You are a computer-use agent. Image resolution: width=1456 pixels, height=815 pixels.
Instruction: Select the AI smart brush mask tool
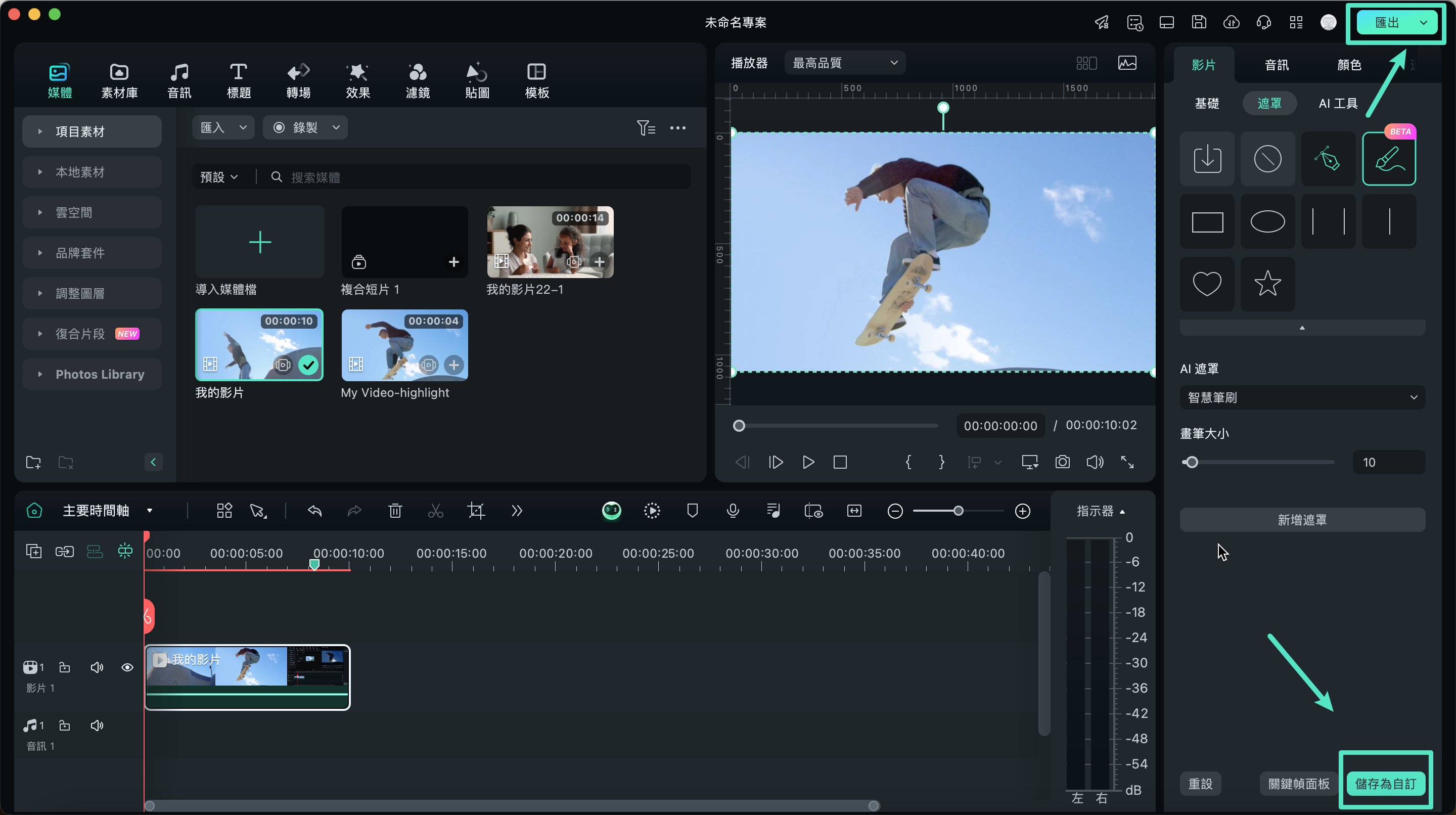click(x=1389, y=159)
